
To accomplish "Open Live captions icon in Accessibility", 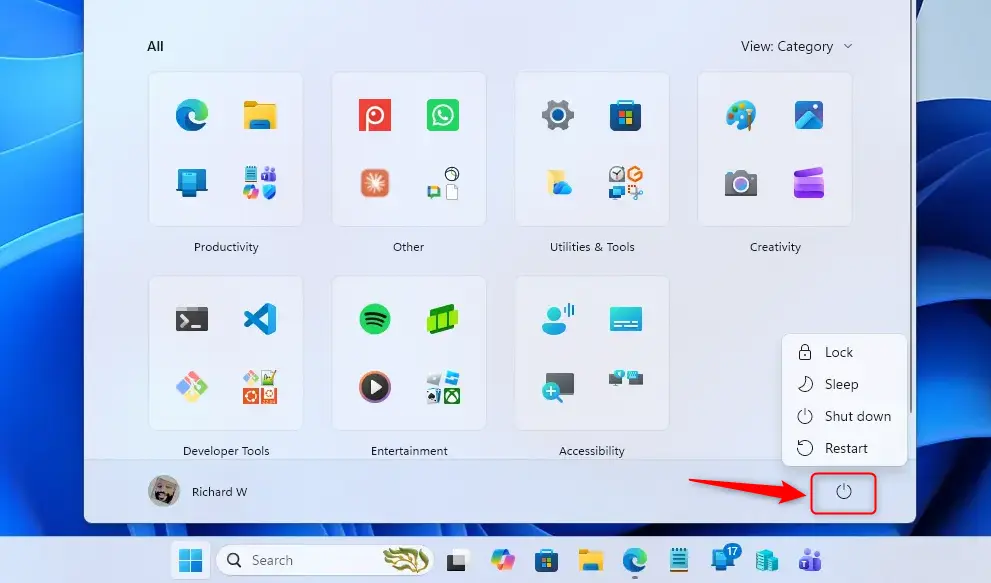I will pyautogui.click(x=626, y=319).
